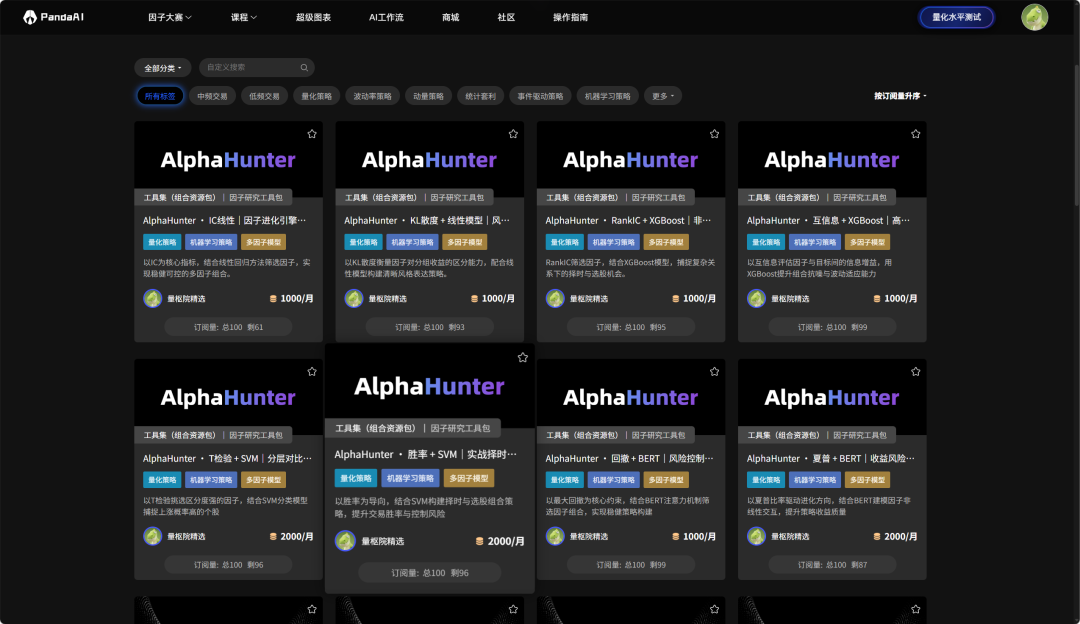Star the 回撤 + BERT card

[714, 371]
